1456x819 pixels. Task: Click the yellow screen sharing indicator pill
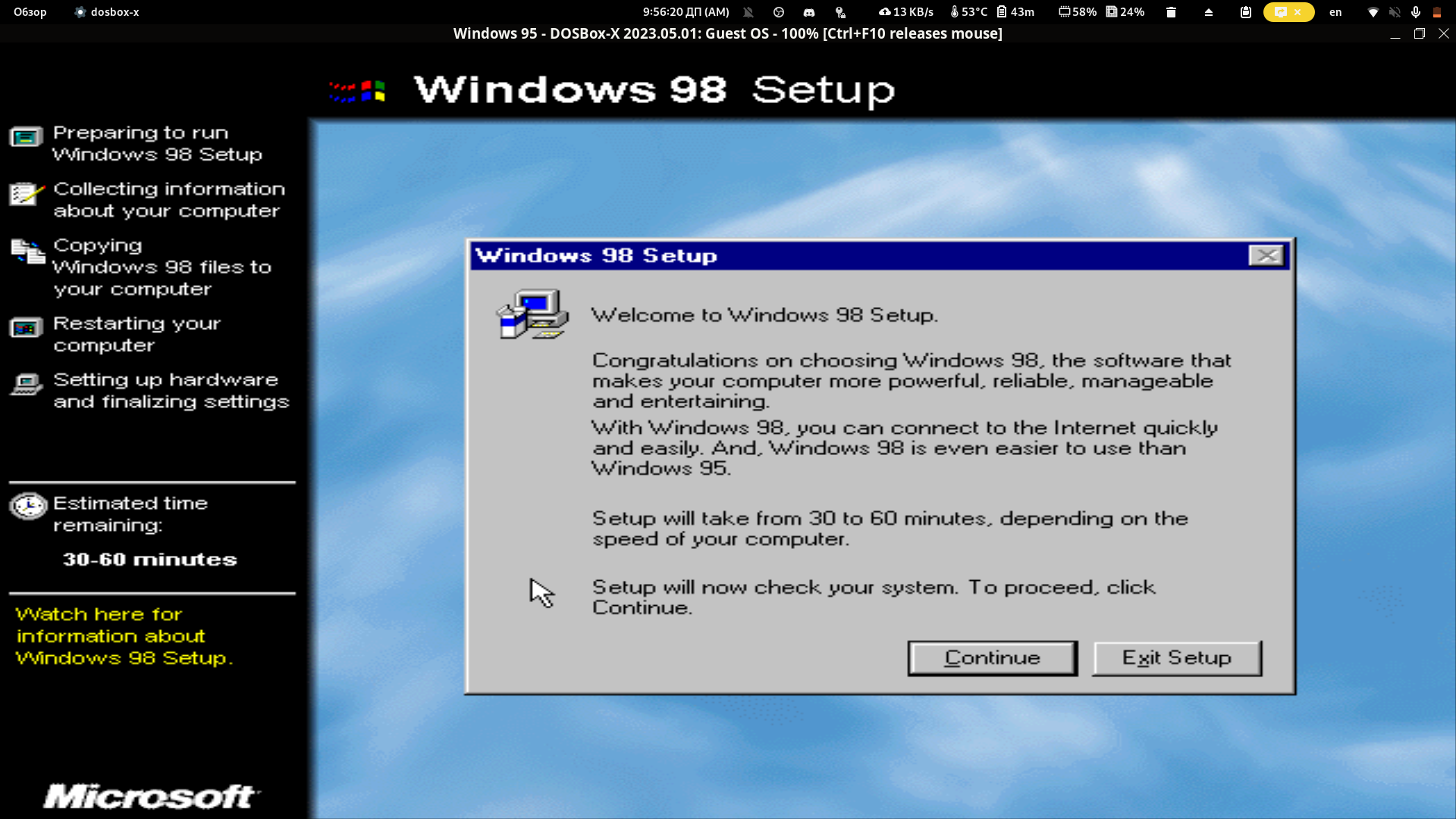(1288, 12)
